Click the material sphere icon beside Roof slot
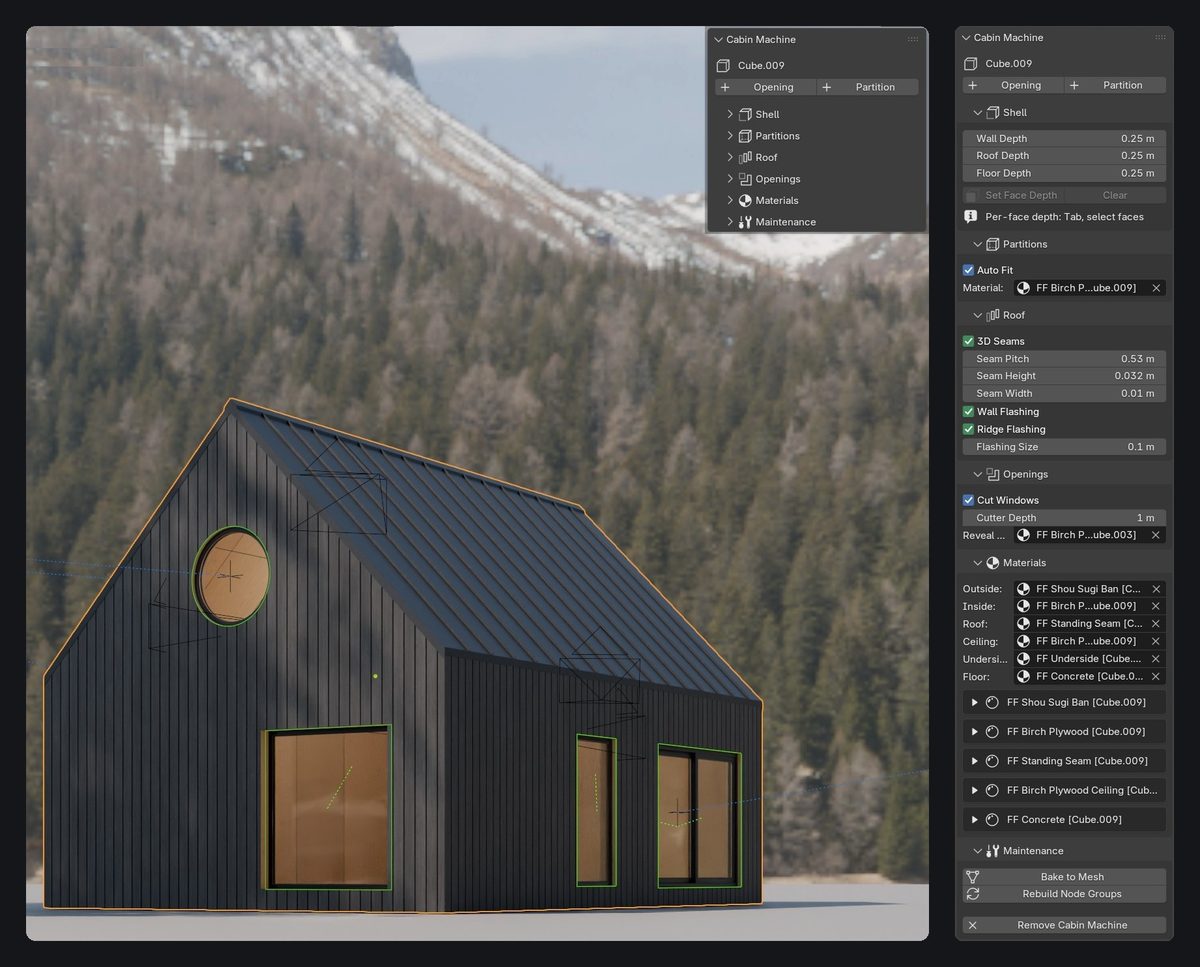 click(x=1024, y=624)
